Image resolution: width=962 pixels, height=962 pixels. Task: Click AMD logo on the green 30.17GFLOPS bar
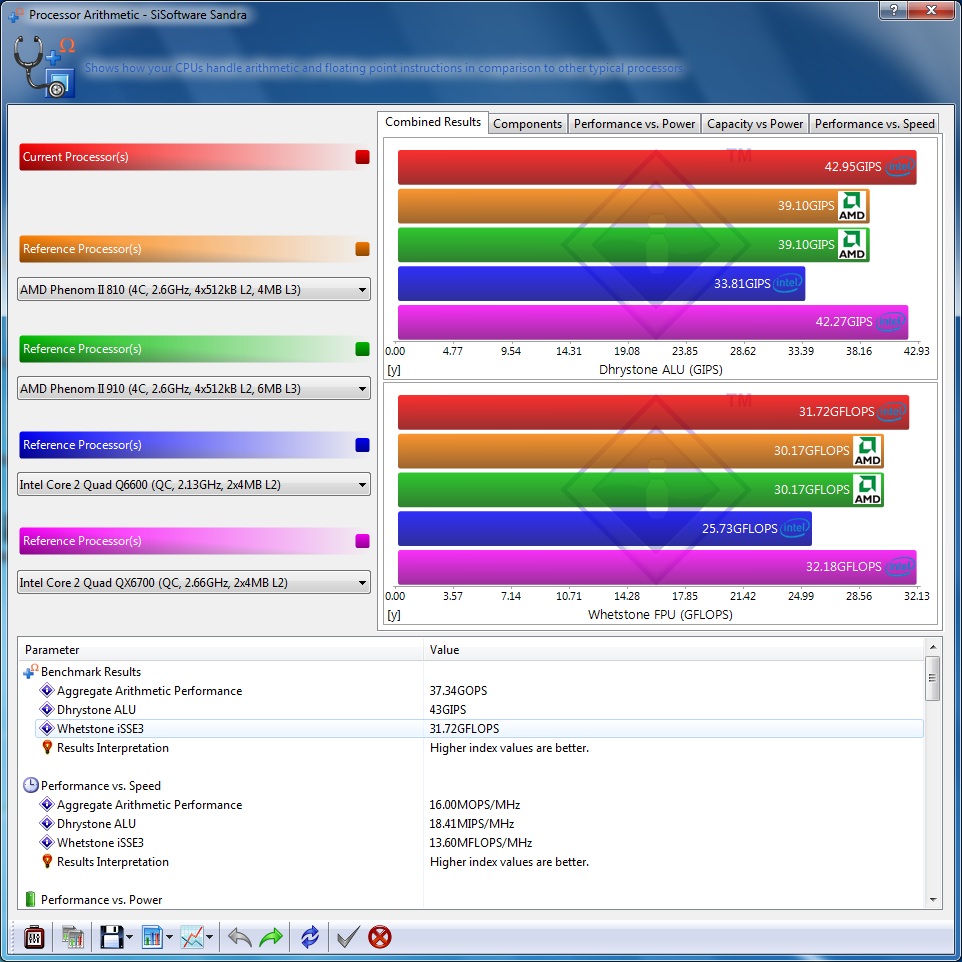868,490
